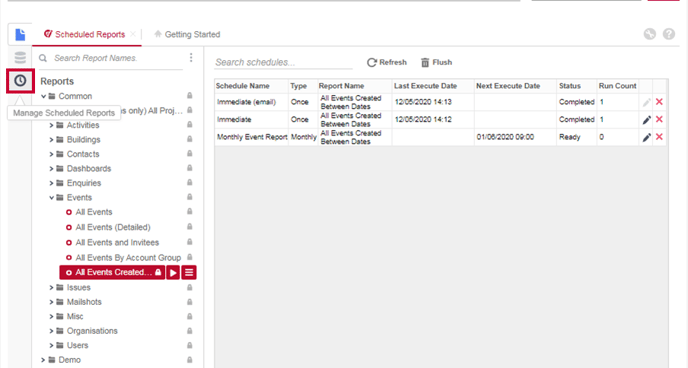Expand the Dashboards folder
688x368 pixels.
click(51, 168)
